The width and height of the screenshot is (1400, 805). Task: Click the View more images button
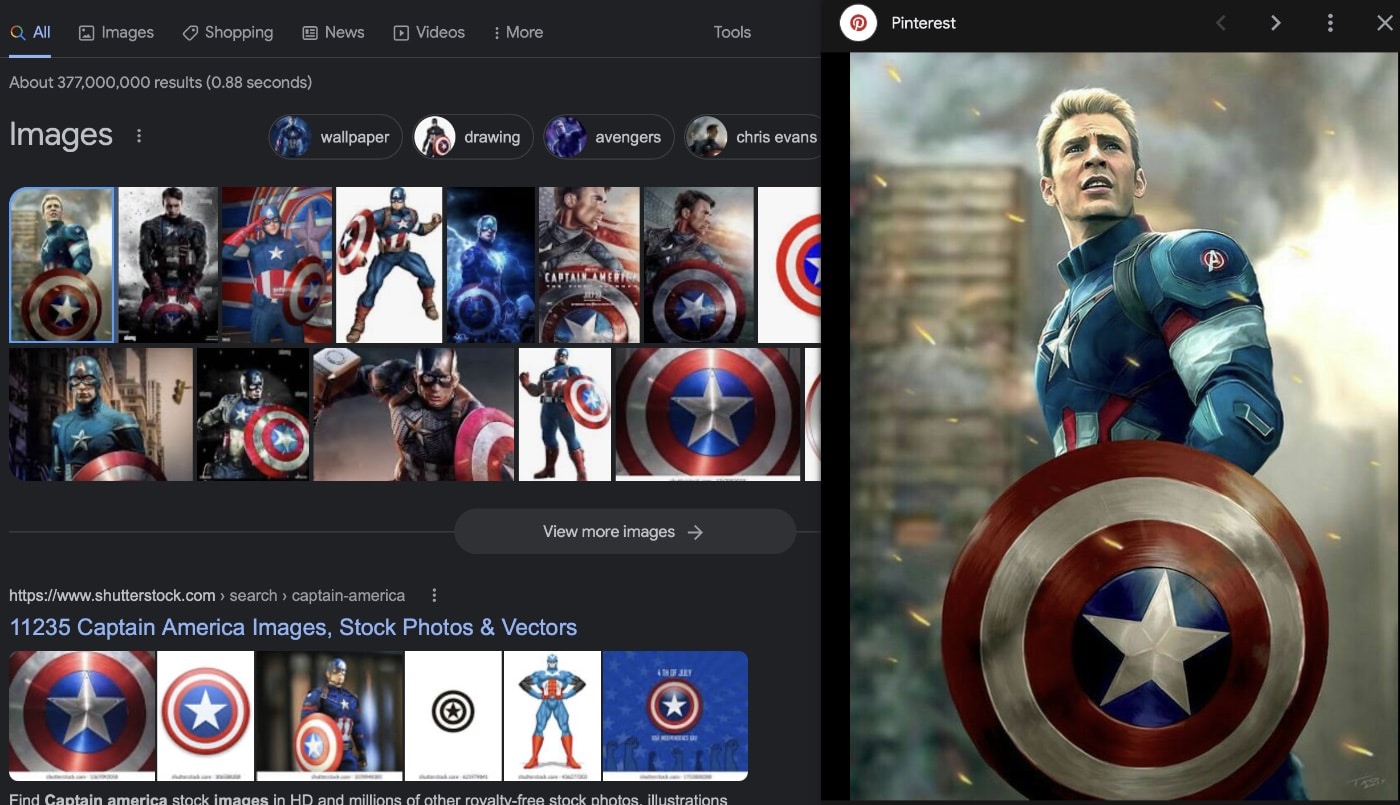point(624,532)
